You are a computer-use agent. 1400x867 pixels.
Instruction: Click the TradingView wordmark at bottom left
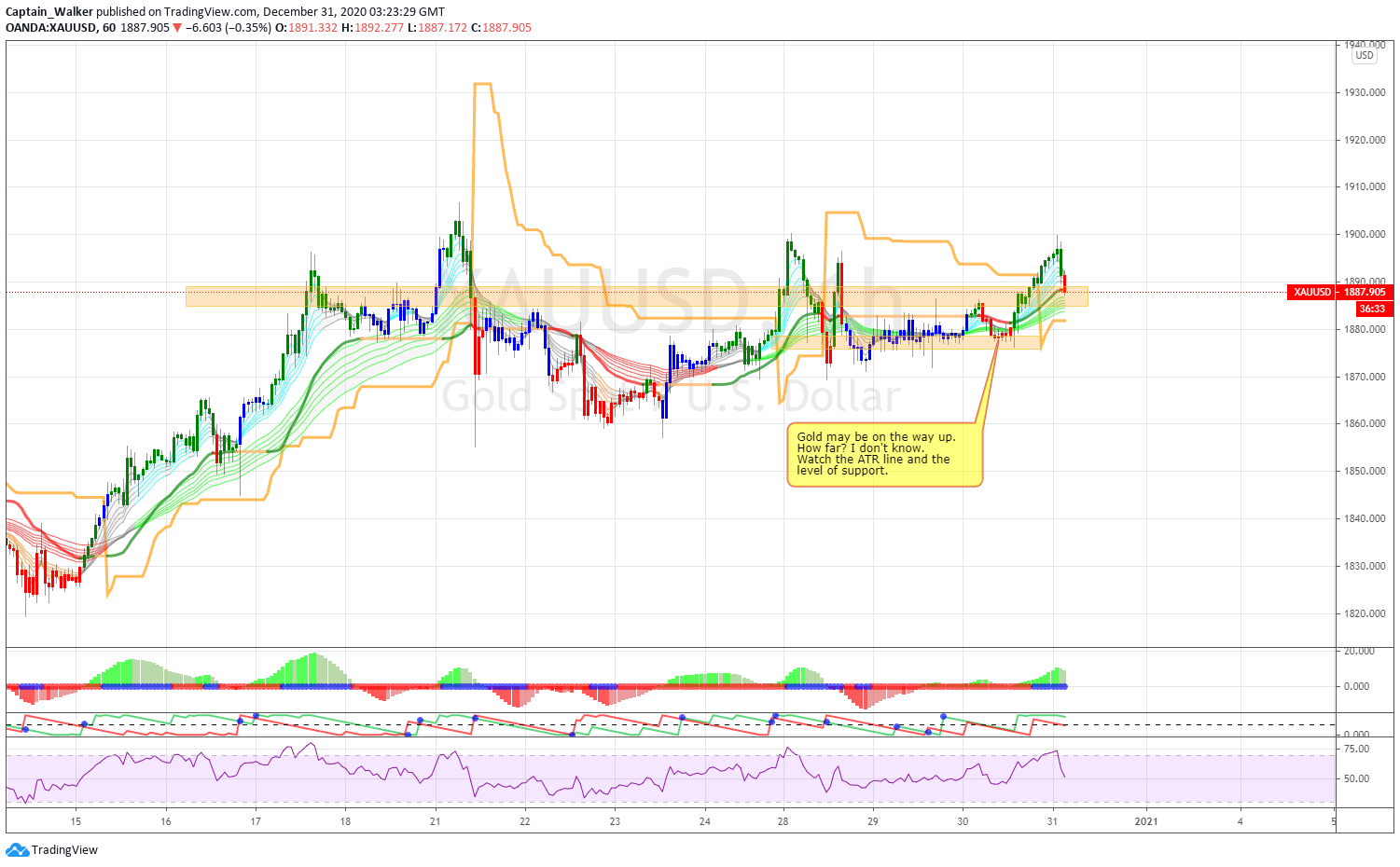click(x=64, y=850)
